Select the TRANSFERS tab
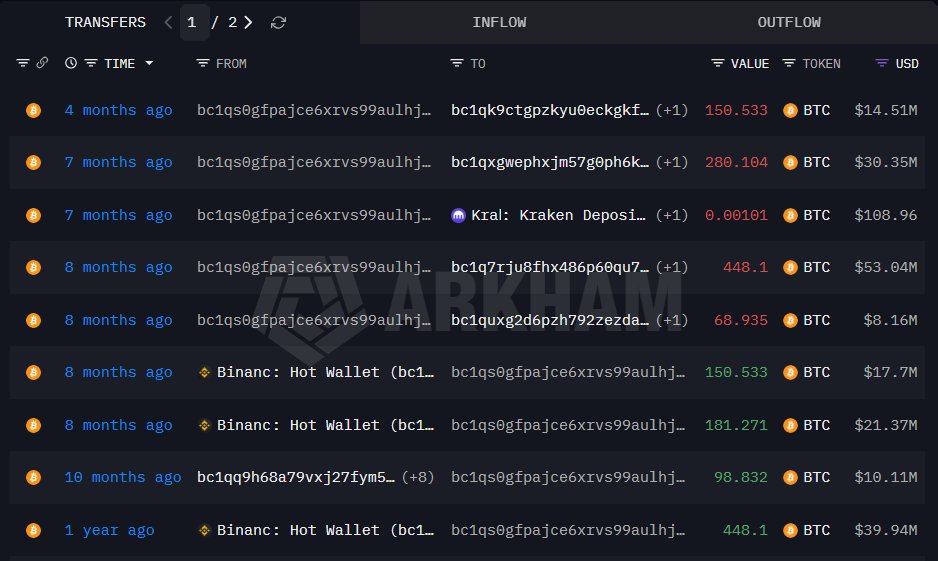Screen dimensions: 938x561 (x=105, y=22)
